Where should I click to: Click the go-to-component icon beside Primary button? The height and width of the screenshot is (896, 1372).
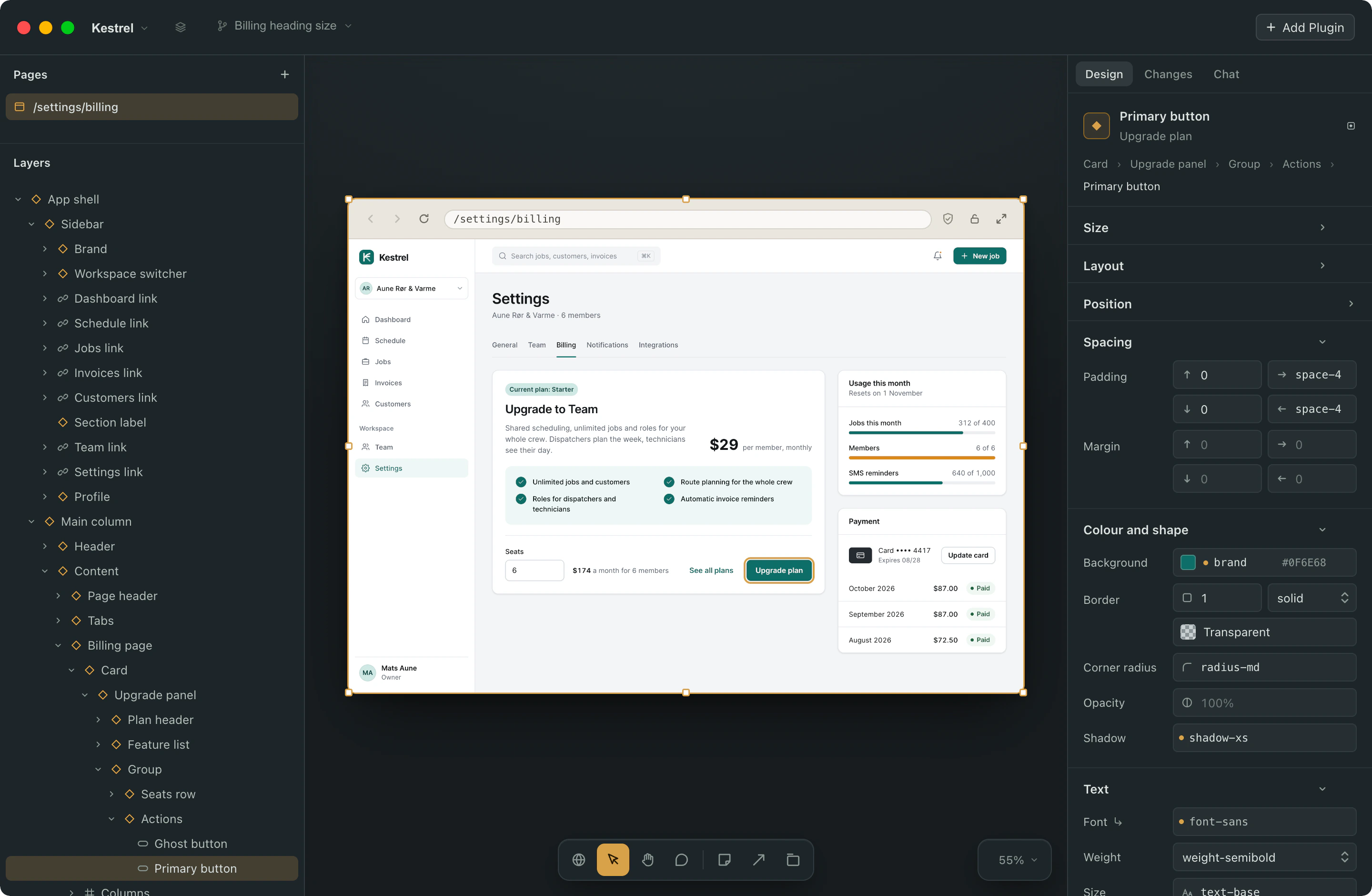(x=1351, y=126)
